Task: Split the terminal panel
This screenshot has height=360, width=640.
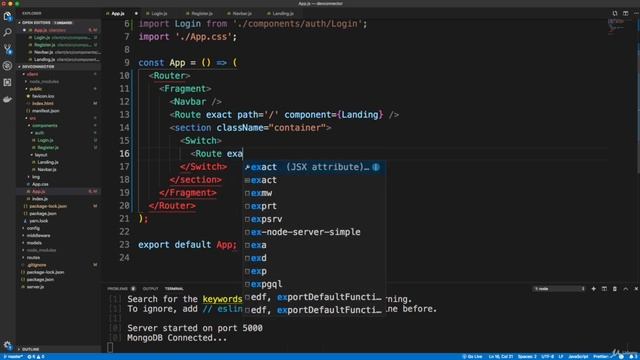Action: coord(604,289)
